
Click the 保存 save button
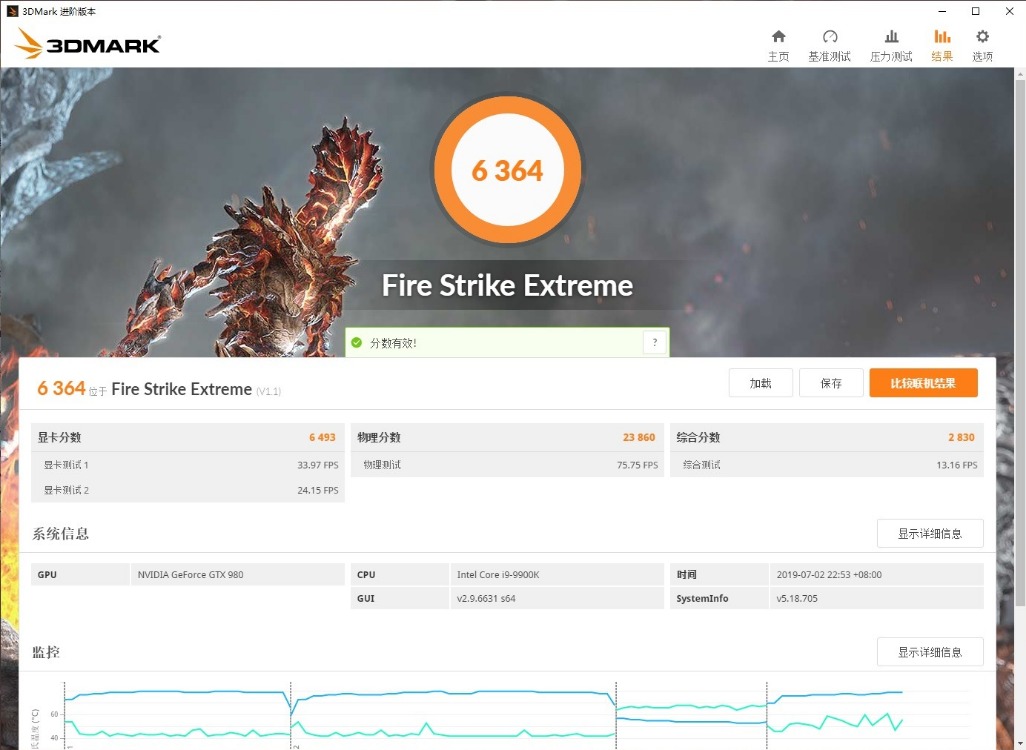831,383
